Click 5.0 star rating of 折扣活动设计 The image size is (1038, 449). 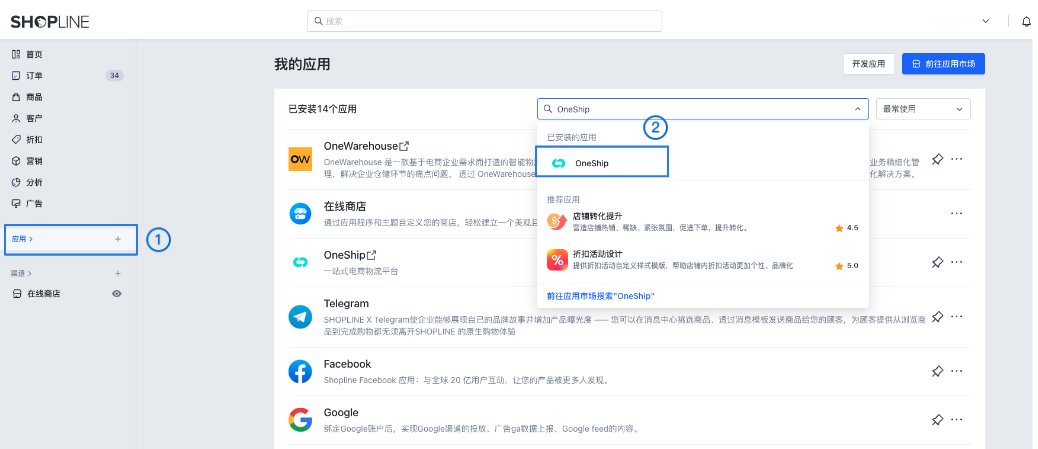pos(847,266)
